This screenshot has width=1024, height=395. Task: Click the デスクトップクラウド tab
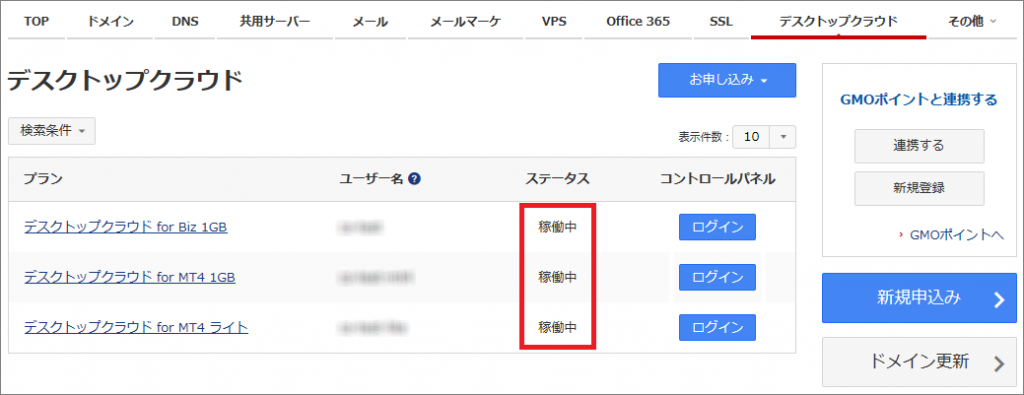[x=839, y=22]
